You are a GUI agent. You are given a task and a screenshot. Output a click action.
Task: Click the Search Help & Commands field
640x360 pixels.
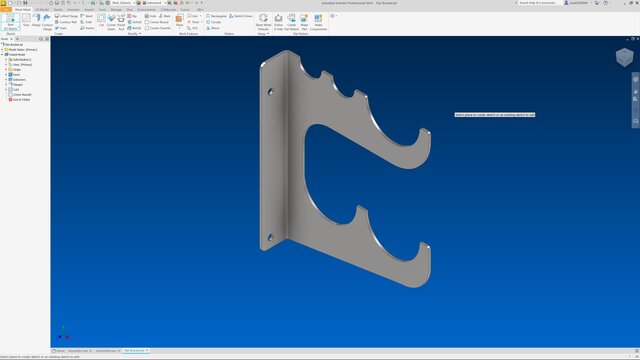coord(538,3)
